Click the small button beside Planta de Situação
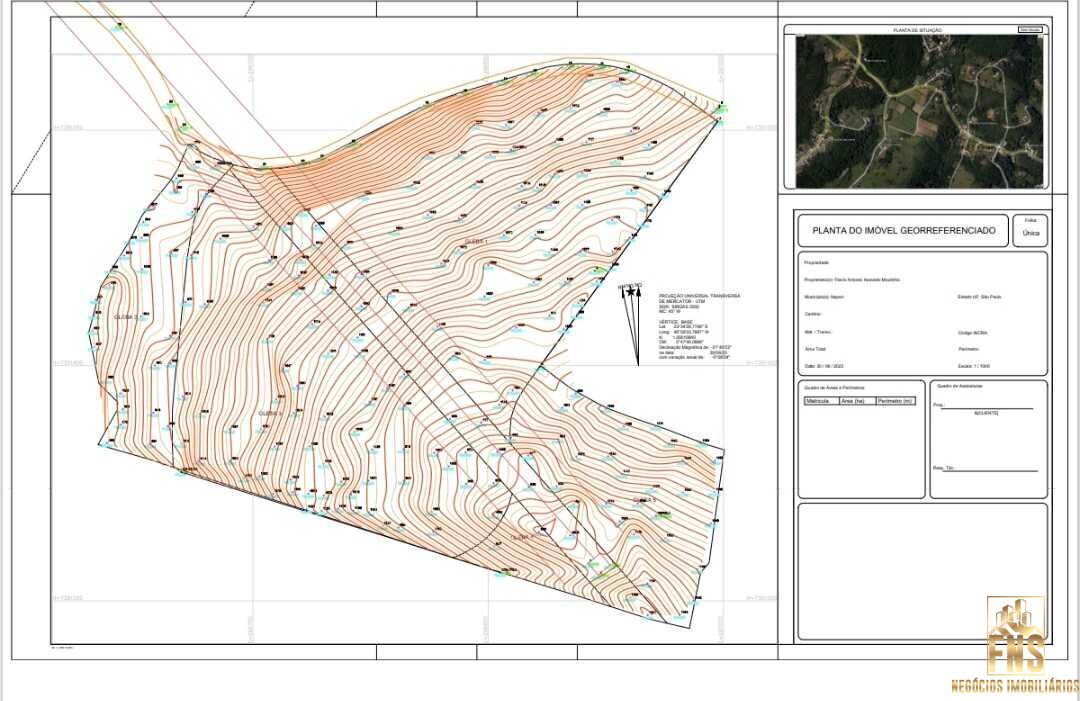Viewport: 1080px width, 701px height. tap(1030, 30)
